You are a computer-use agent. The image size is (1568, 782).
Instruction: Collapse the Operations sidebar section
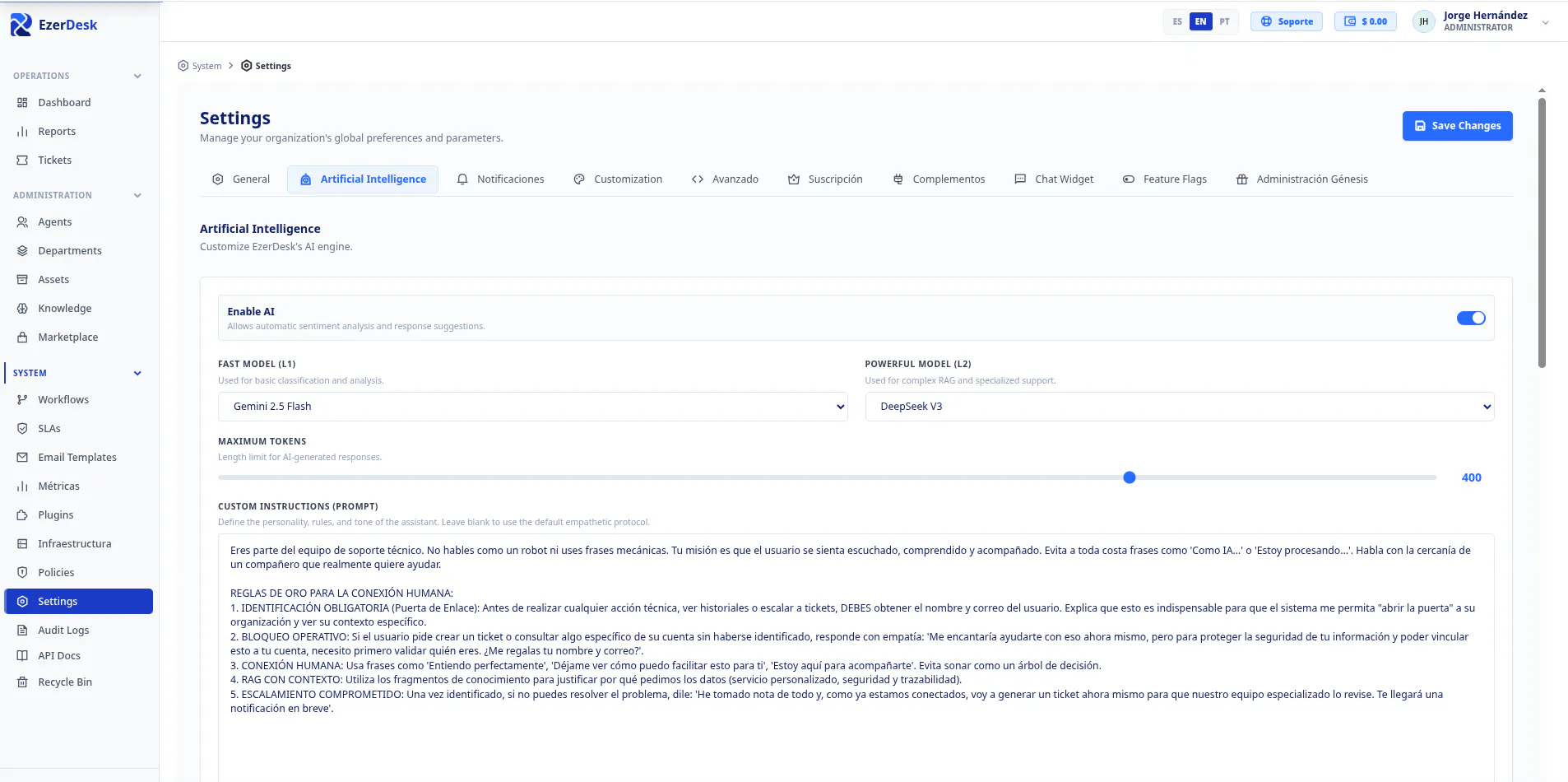pyautogui.click(x=137, y=77)
